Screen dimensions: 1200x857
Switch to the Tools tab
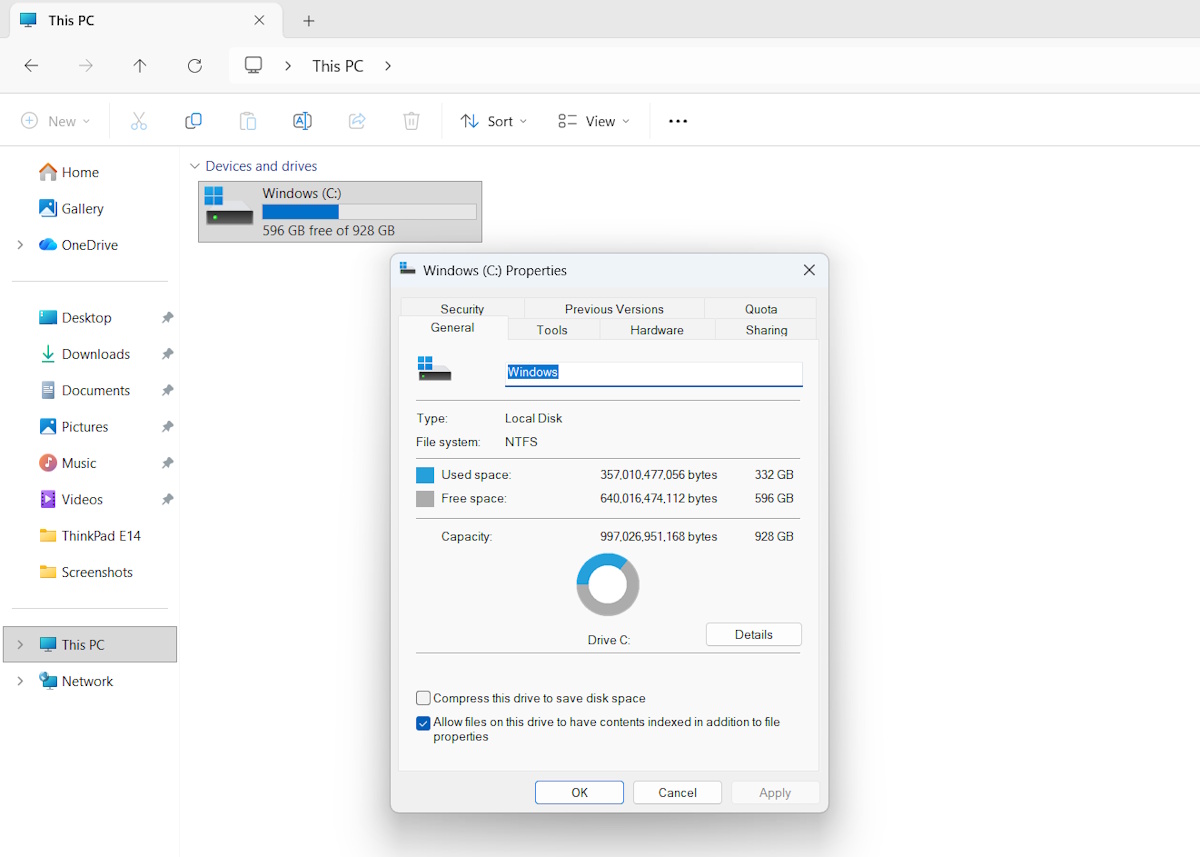coord(552,330)
